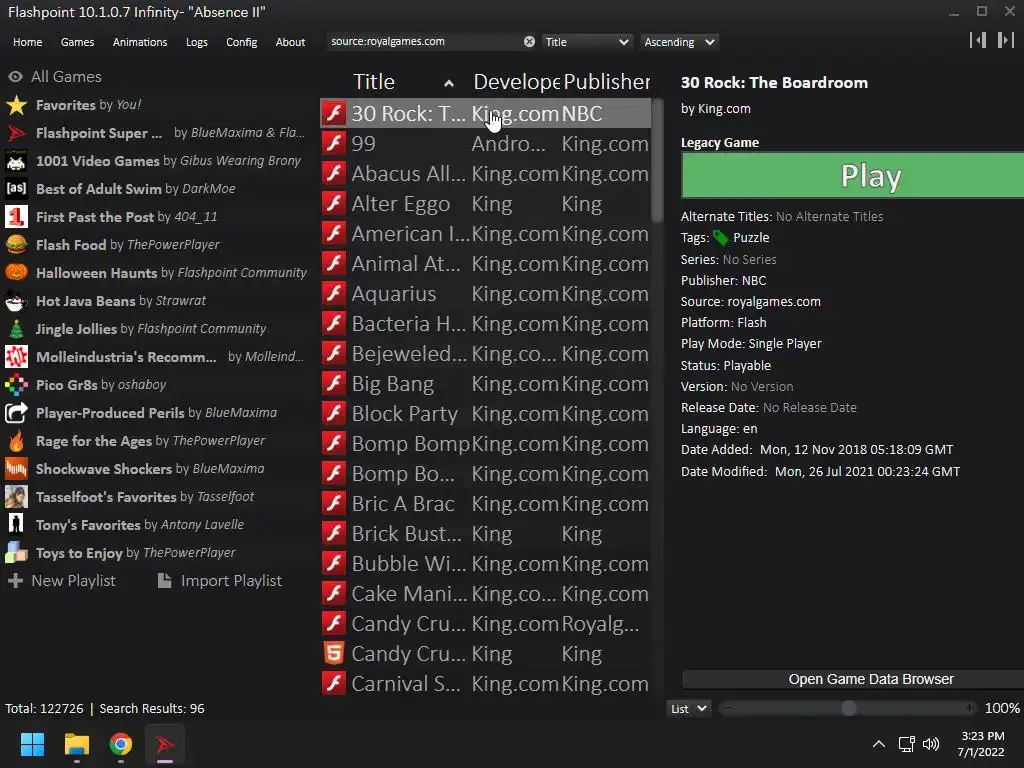Screen dimensions: 1024x768
Task: Click the HTML5 icon beside Candy Crush King
Action: [334, 654]
